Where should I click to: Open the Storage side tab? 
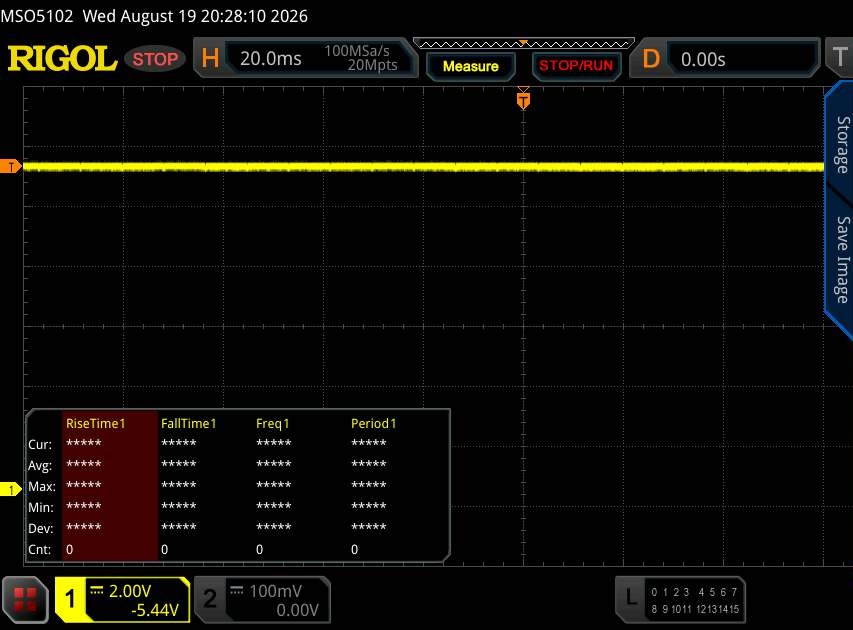pos(842,145)
